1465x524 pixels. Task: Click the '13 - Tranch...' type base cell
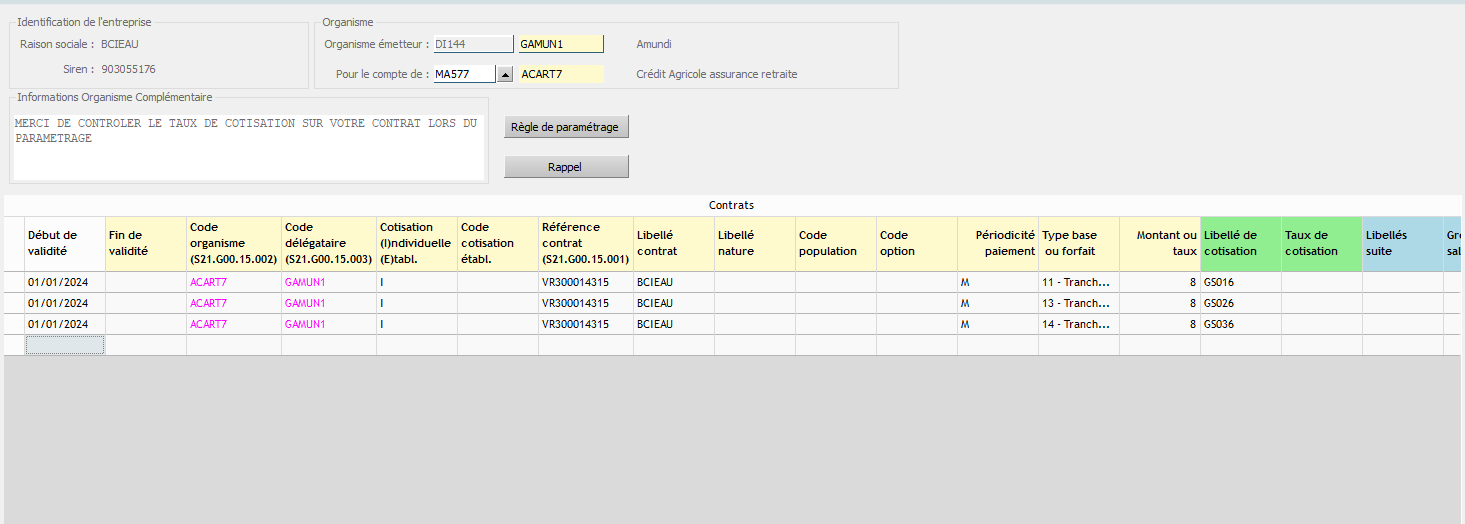[x=1079, y=303]
